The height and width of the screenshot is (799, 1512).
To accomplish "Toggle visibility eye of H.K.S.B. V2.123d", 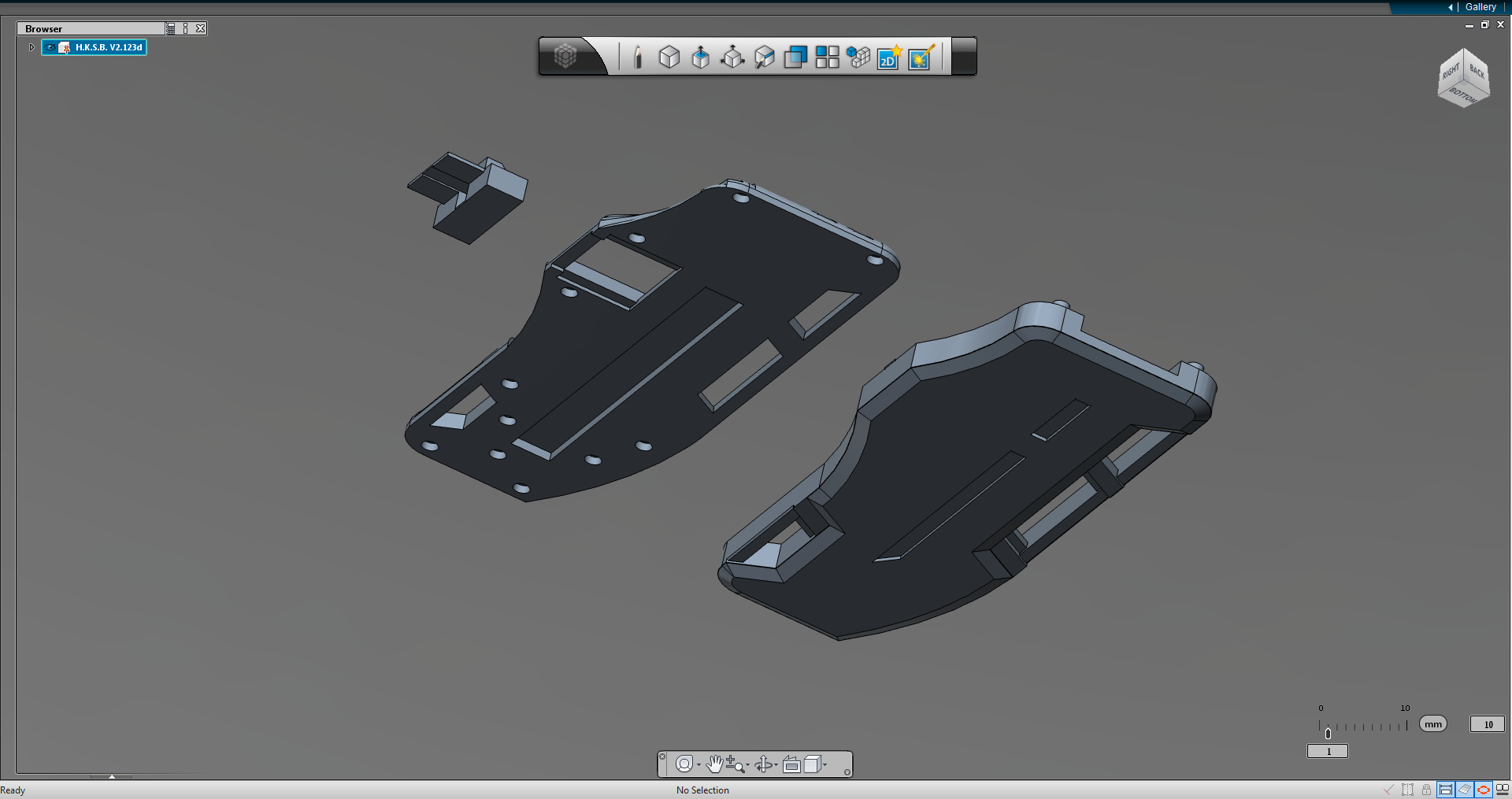I will tap(50, 47).
